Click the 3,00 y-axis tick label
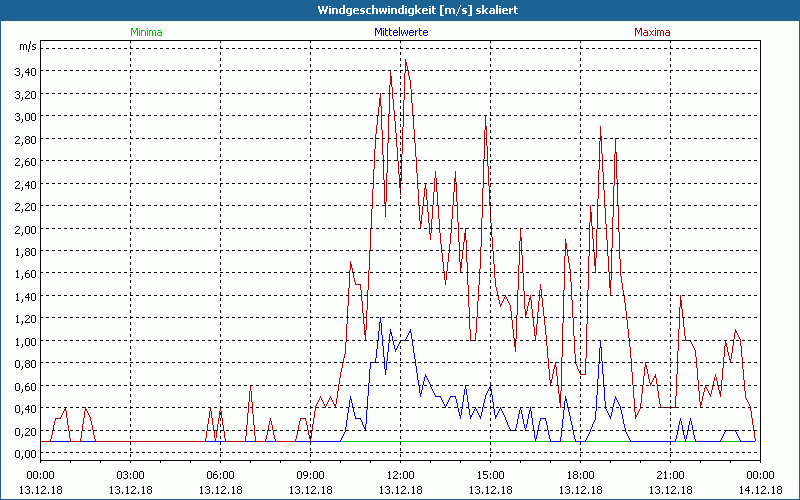The image size is (800, 500). [25, 116]
